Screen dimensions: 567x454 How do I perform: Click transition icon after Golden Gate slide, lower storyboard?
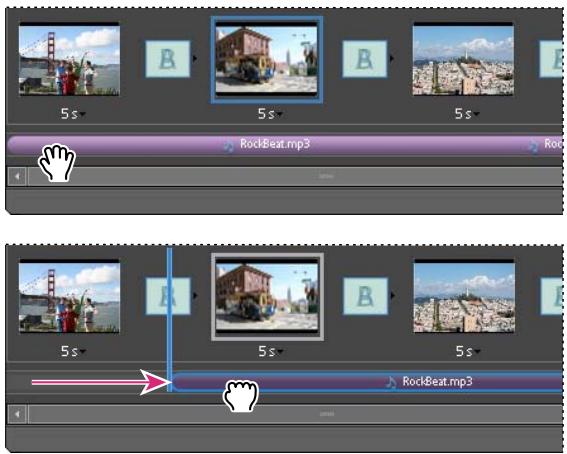click(168, 296)
